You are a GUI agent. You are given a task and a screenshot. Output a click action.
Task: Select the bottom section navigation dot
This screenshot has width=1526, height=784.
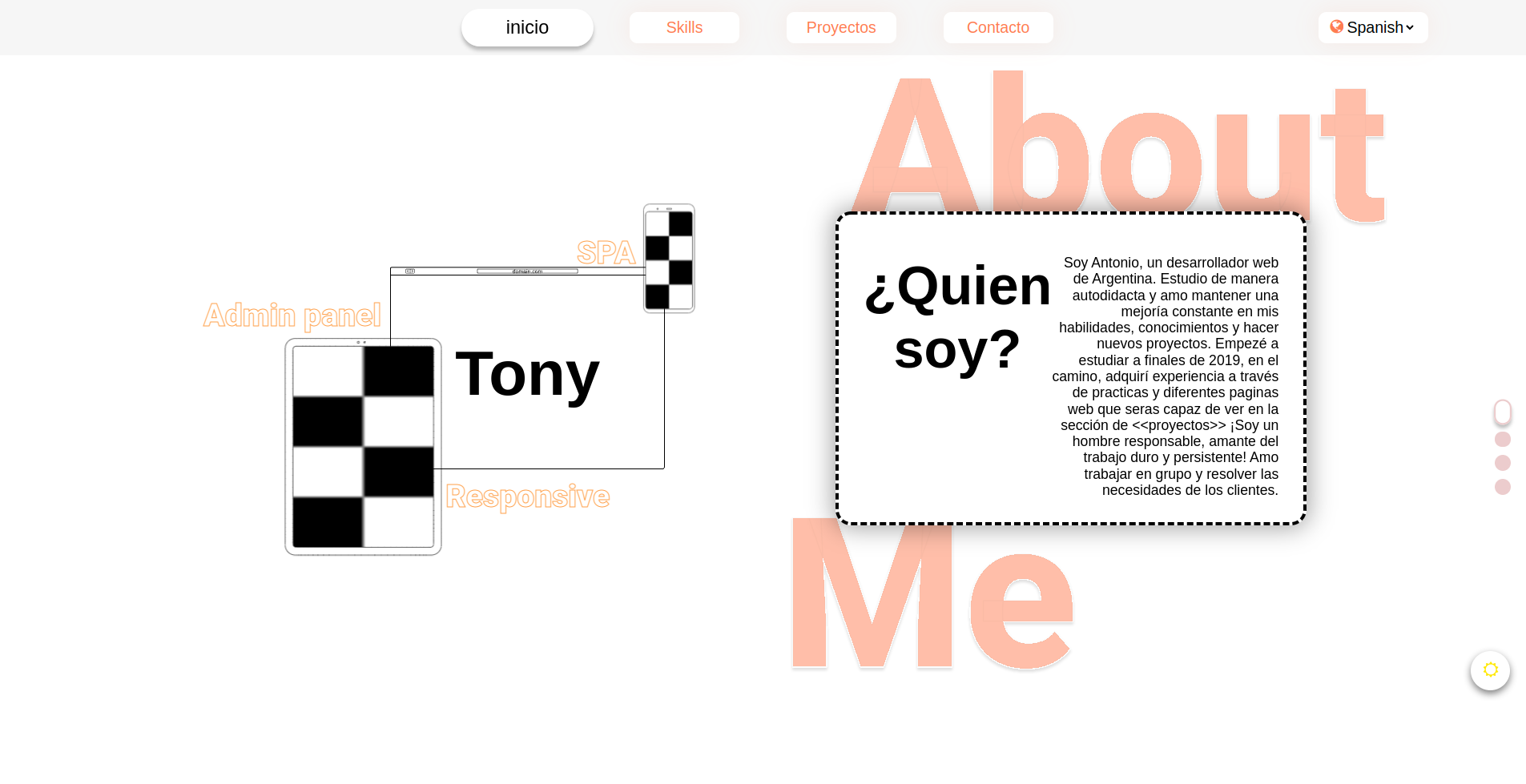(x=1503, y=487)
